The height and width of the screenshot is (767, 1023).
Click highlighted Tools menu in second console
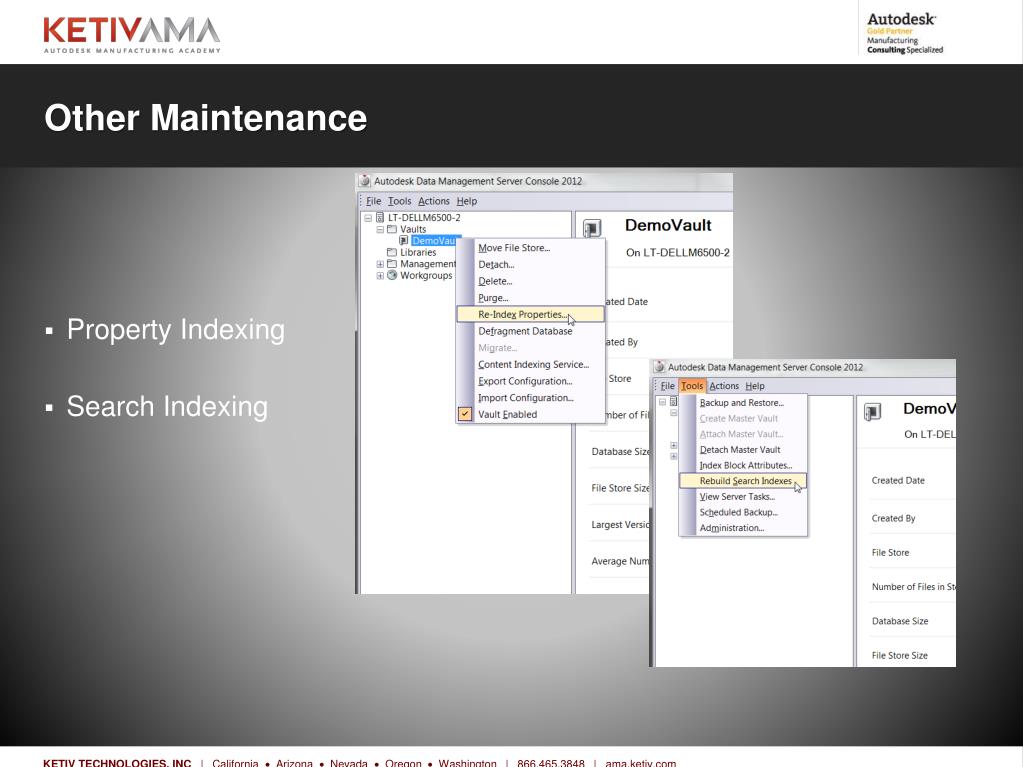[x=692, y=386]
